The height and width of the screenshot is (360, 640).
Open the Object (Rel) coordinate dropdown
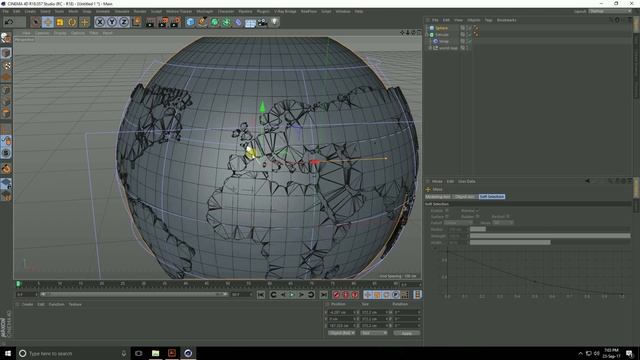tap(341, 333)
